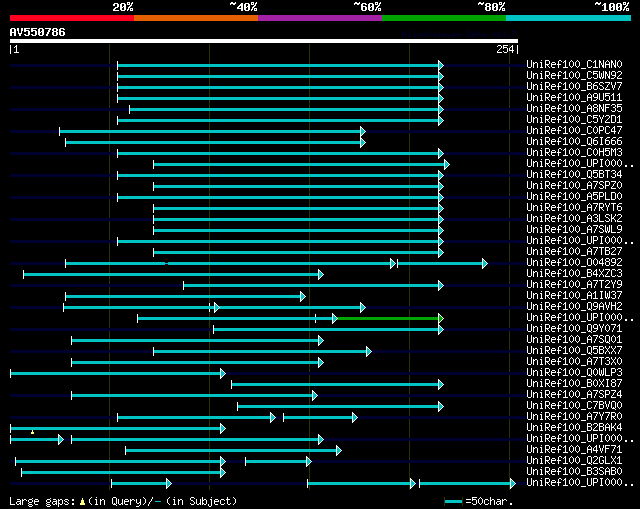The height and width of the screenshot is (509, 640).
Task: Select the UniRef100_B2BAK4 label
Action: tap(574, 428)
